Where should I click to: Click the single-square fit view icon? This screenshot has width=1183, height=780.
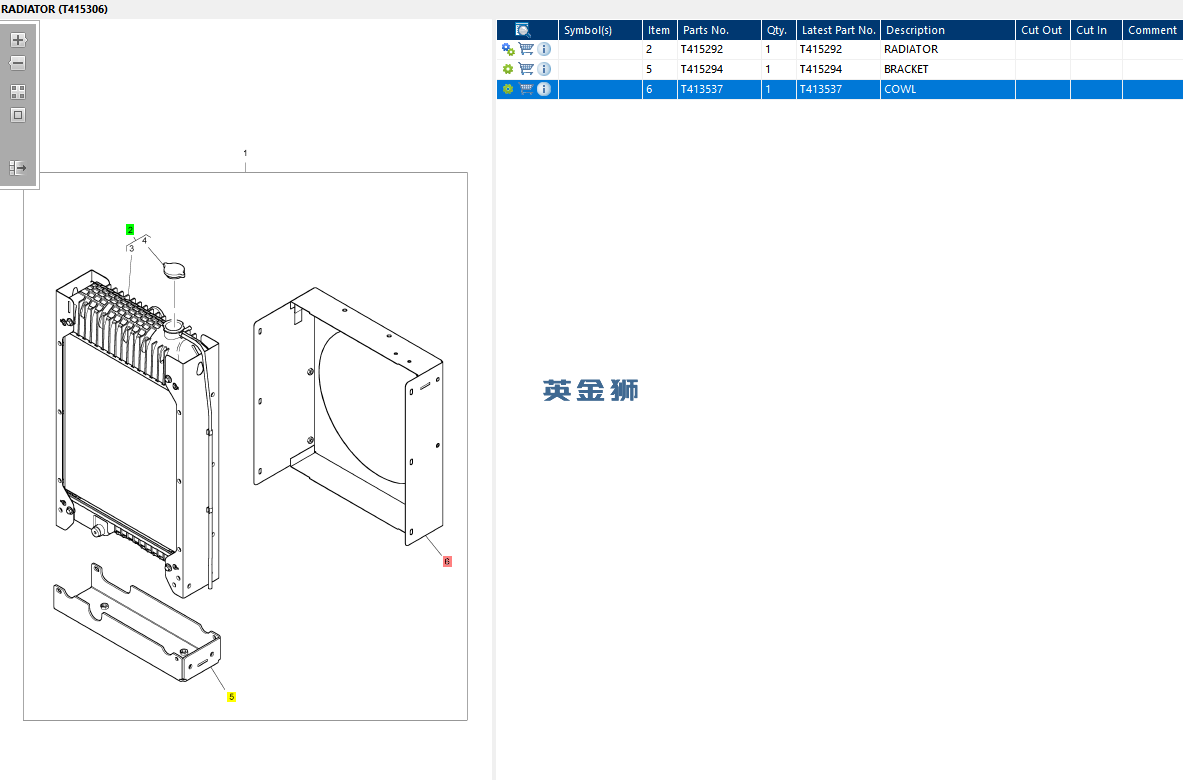18,115
